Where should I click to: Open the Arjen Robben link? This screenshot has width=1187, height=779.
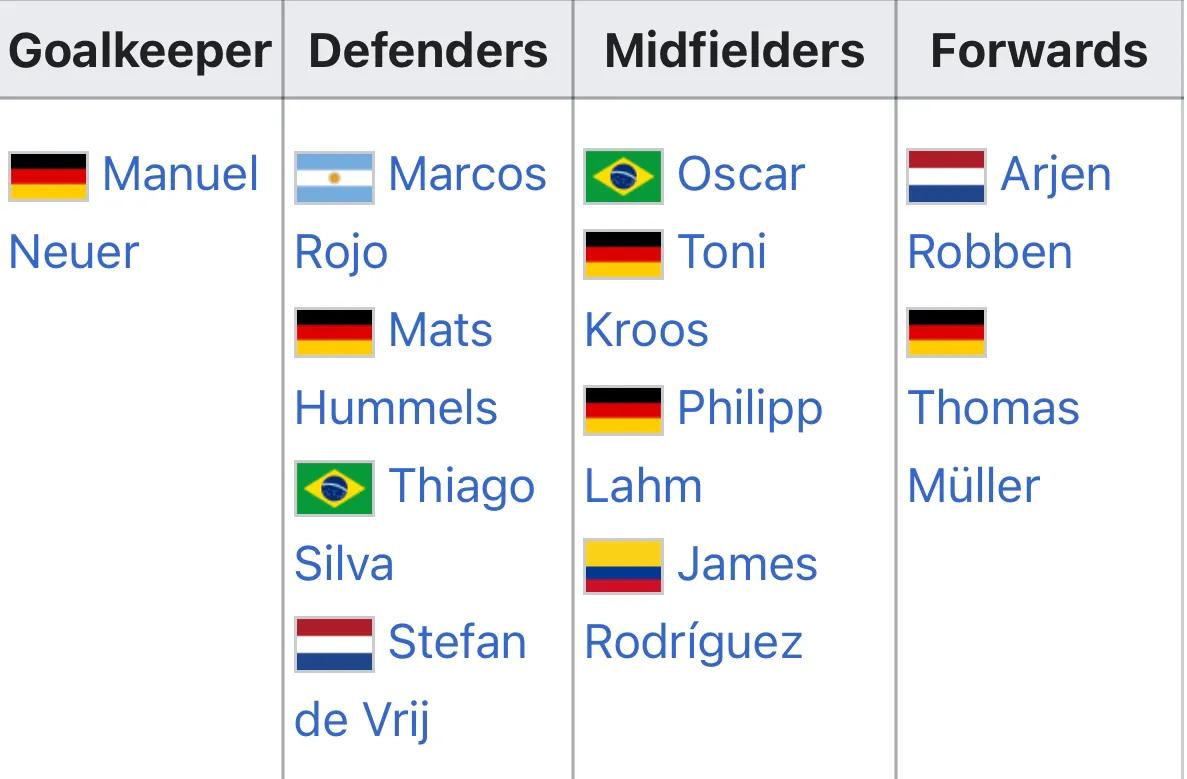pos(1056,174)
